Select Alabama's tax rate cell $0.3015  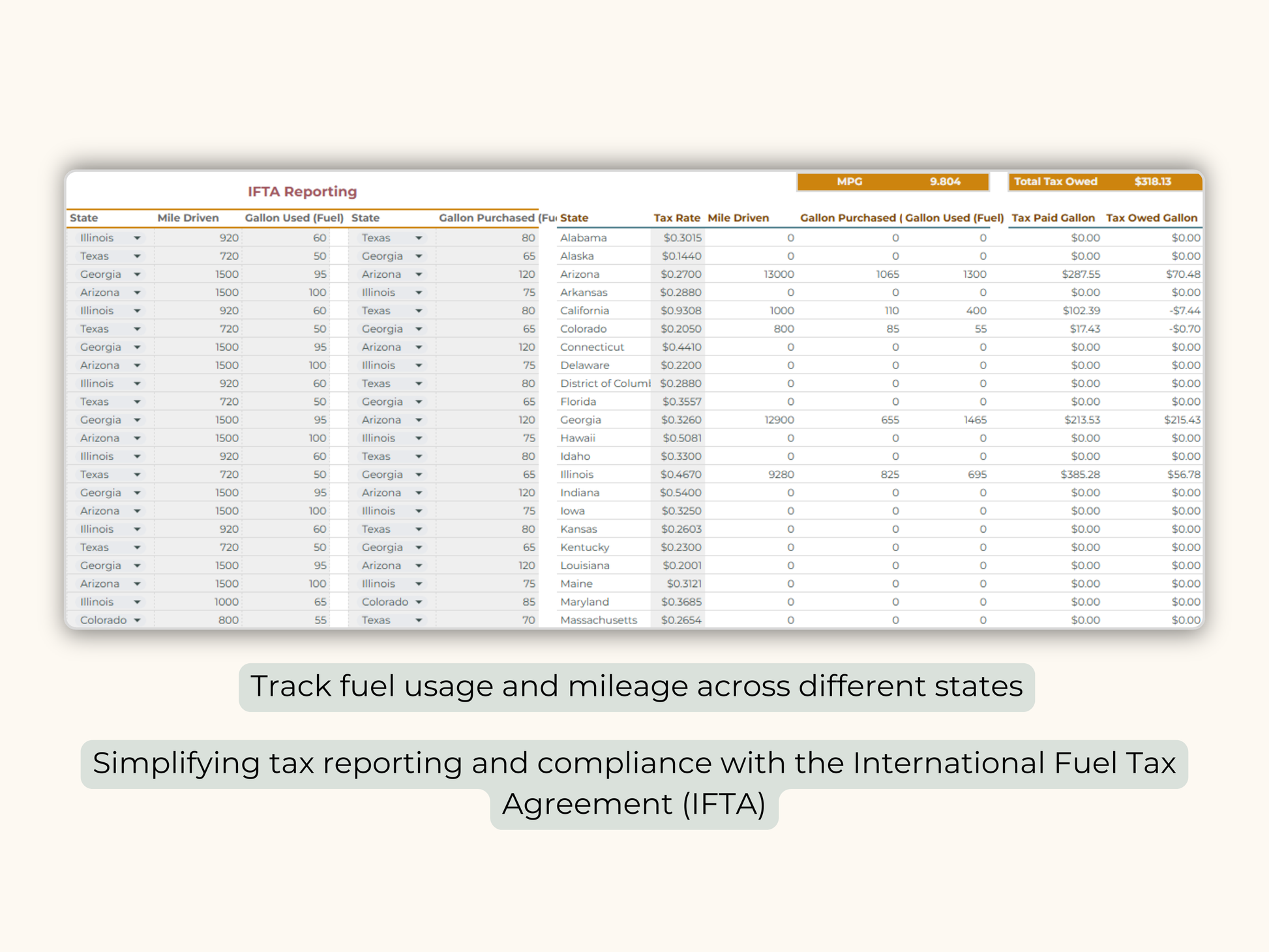(x=681, y=238)
